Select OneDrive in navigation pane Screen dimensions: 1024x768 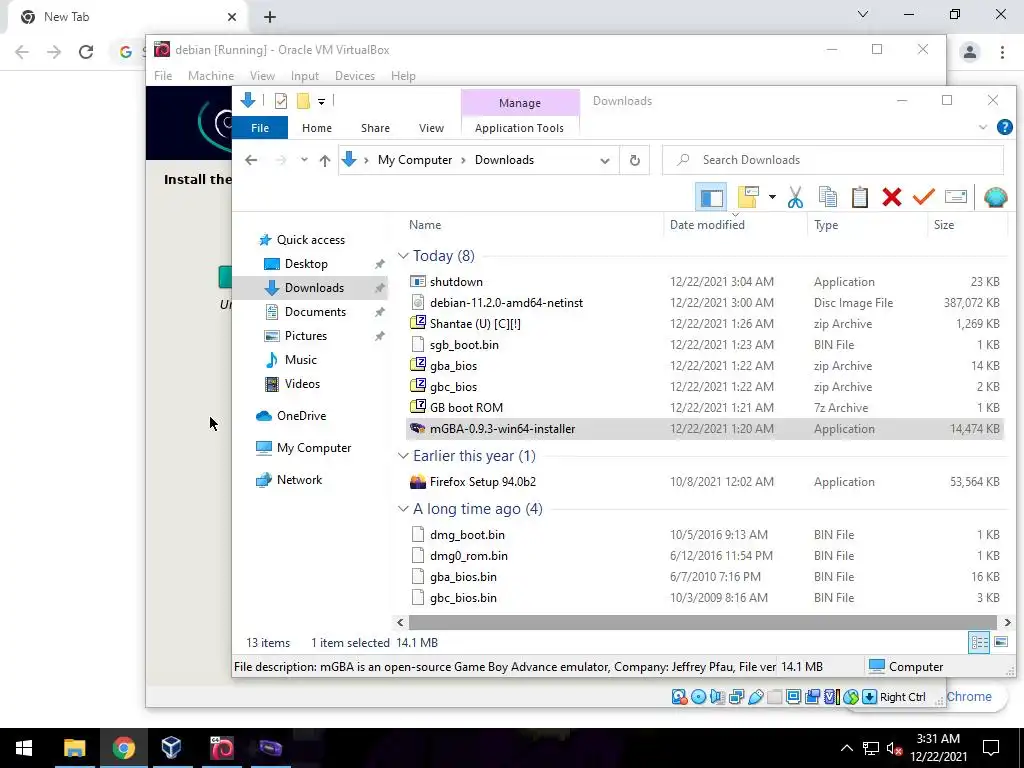(x=301, y=416)
